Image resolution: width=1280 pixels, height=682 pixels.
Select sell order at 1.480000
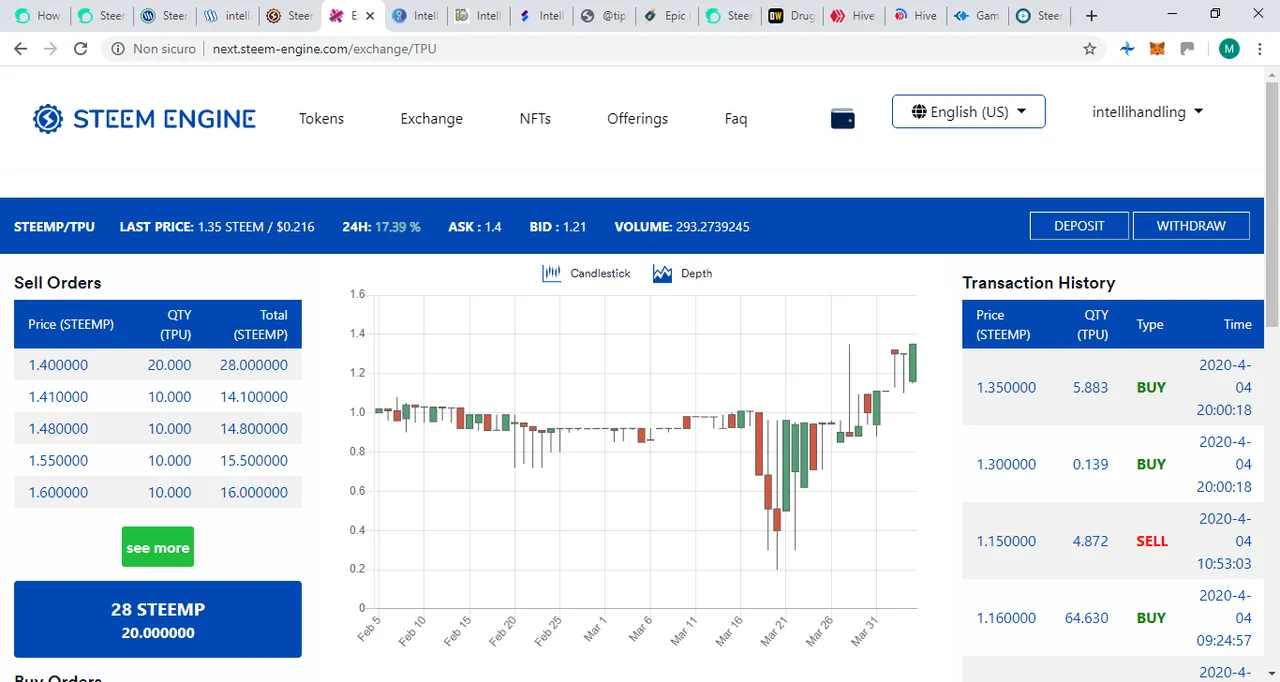[x=158, y=429]
